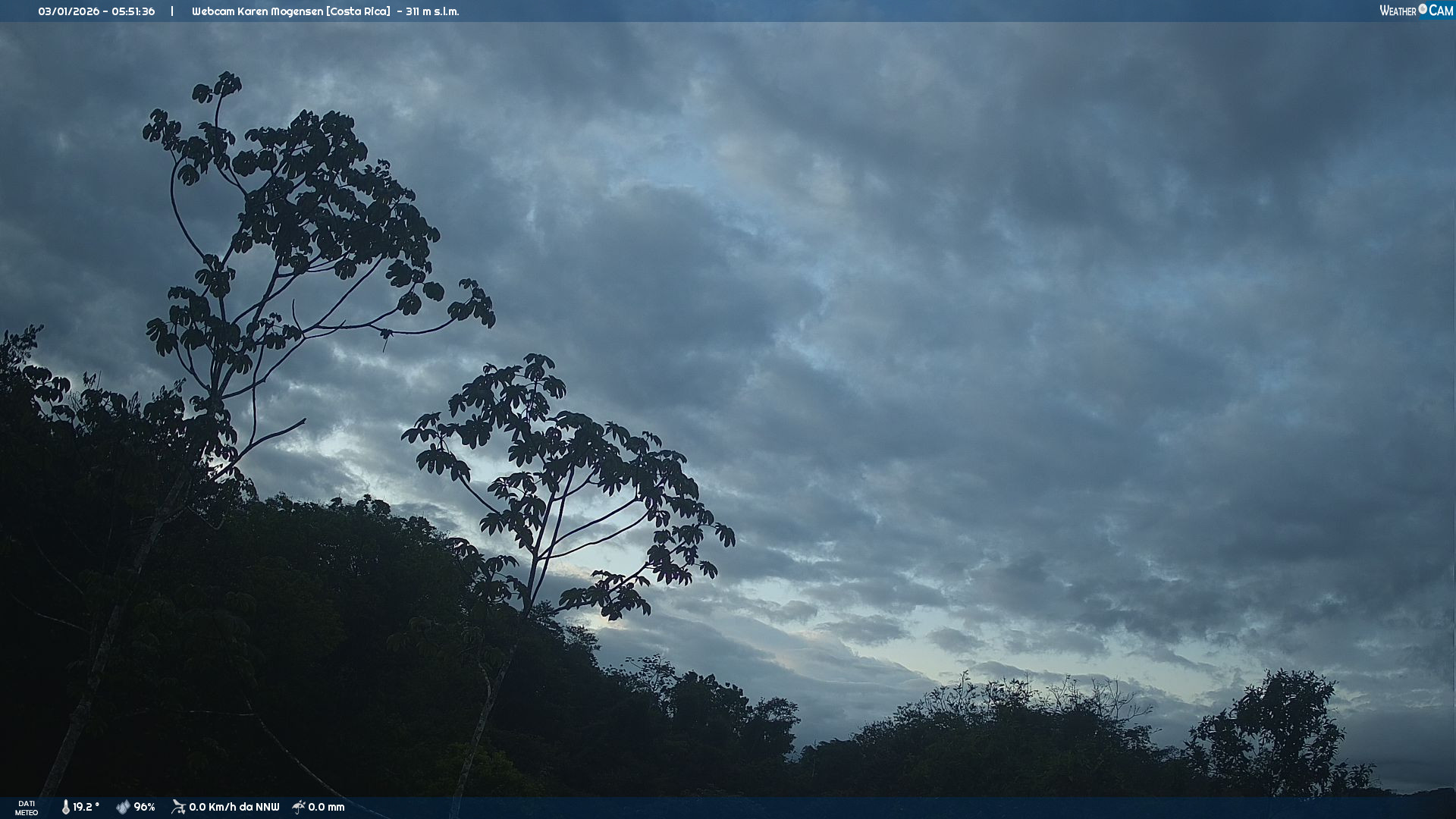
Task: Click the Webcam Karen Mogensen title
Action: (x=257, y=11)
